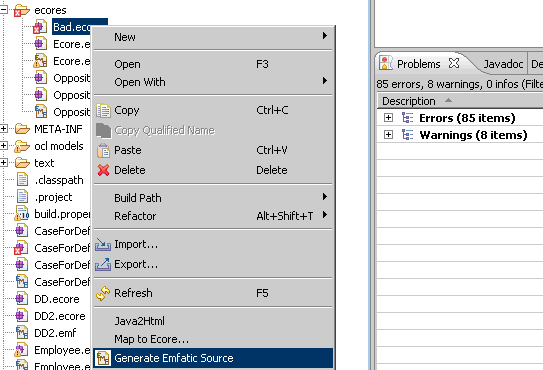The width and height of the screenshot is (543, 370).
Task: Click the .classpath file icon
Action: coord(22,180)
